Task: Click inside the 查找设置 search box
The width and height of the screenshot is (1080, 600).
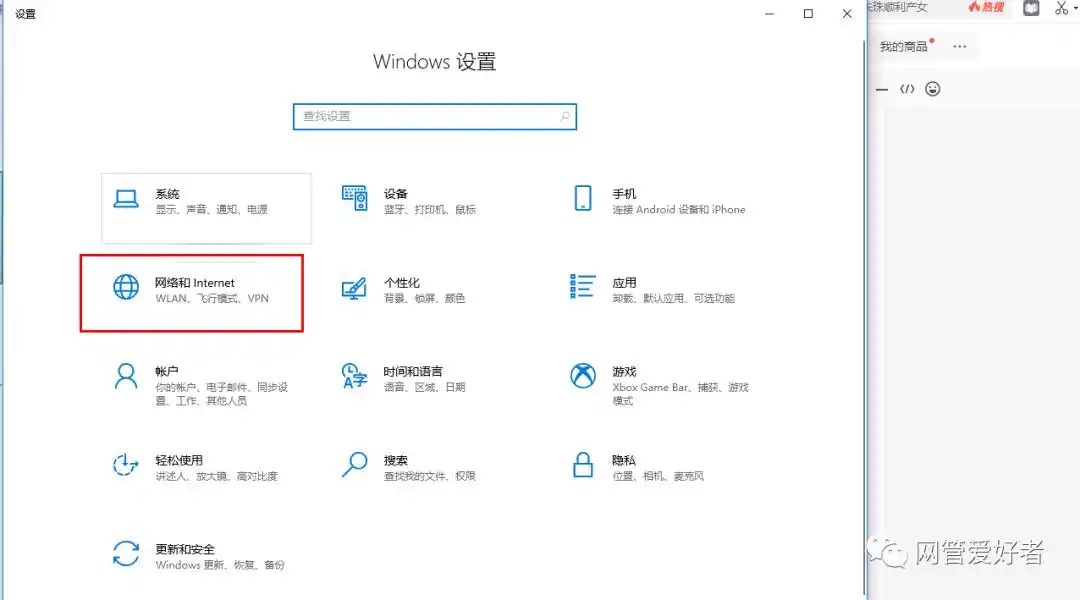Action: tap(434, 116)
